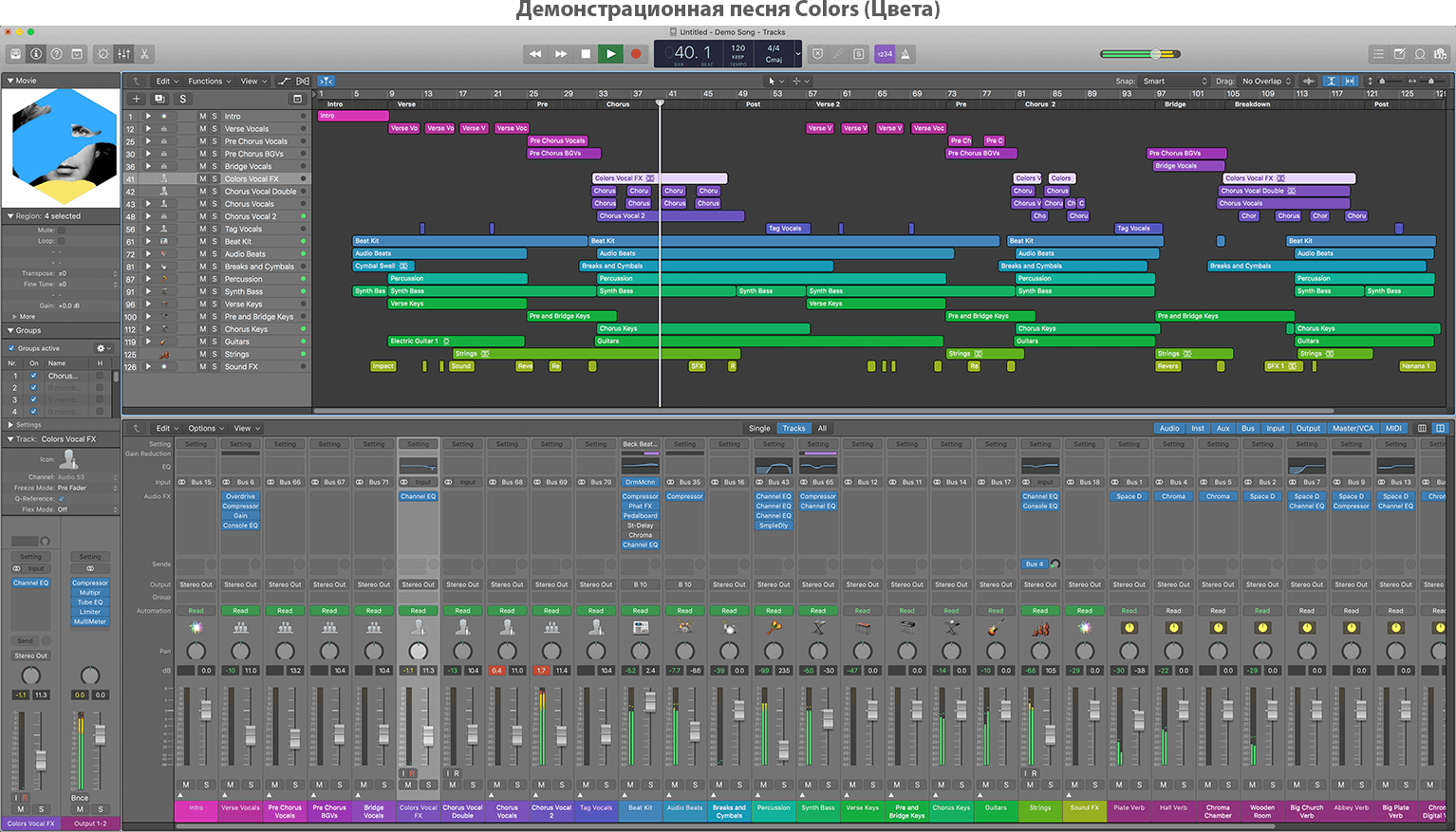Toggle the Metronome click button
Viewport: 1456px width, 832px height.
905,54
